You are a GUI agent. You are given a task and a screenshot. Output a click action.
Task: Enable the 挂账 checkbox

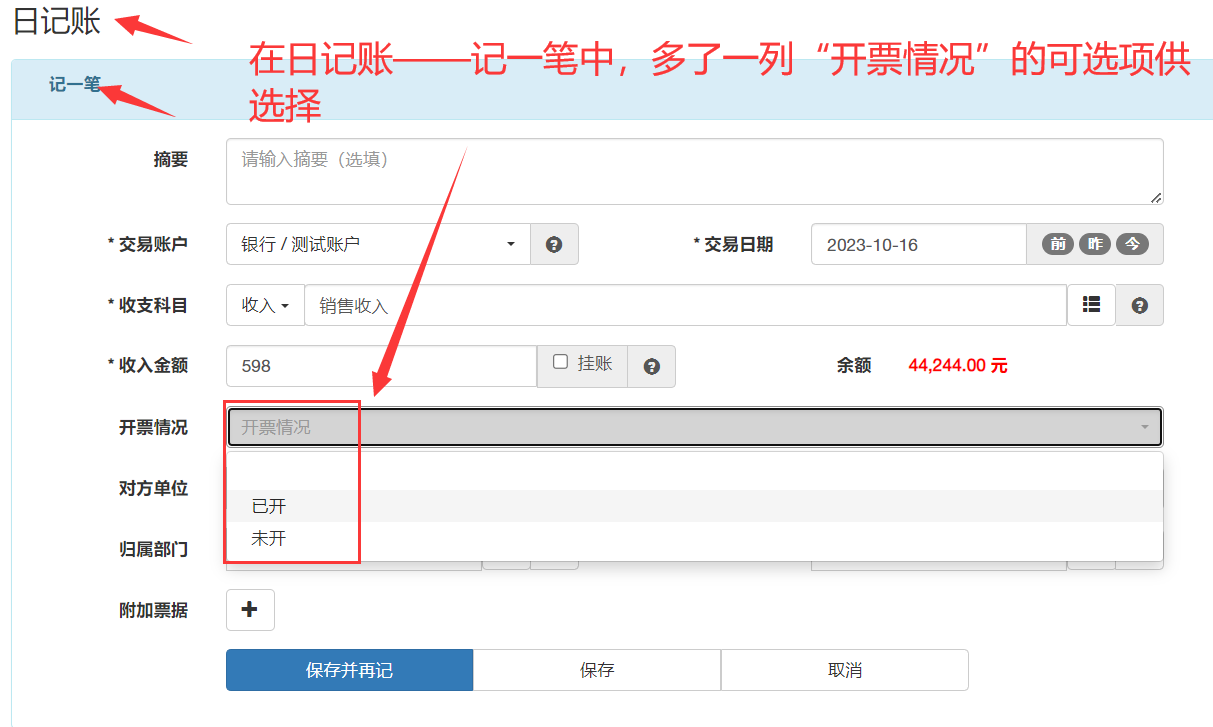pos(561,362)
